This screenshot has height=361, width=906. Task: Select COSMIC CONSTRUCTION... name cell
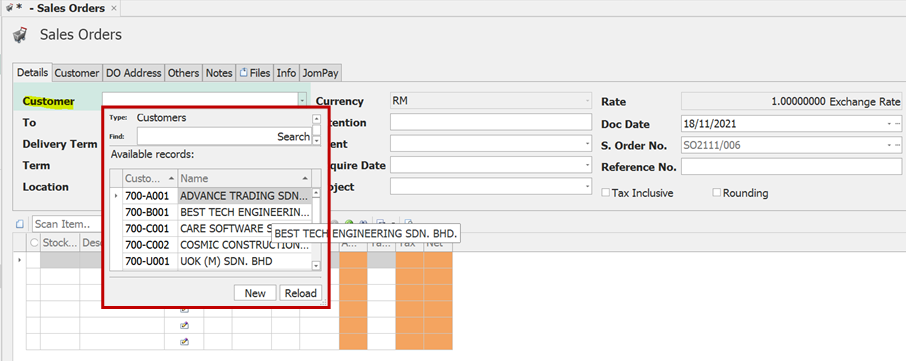point(245,245)
